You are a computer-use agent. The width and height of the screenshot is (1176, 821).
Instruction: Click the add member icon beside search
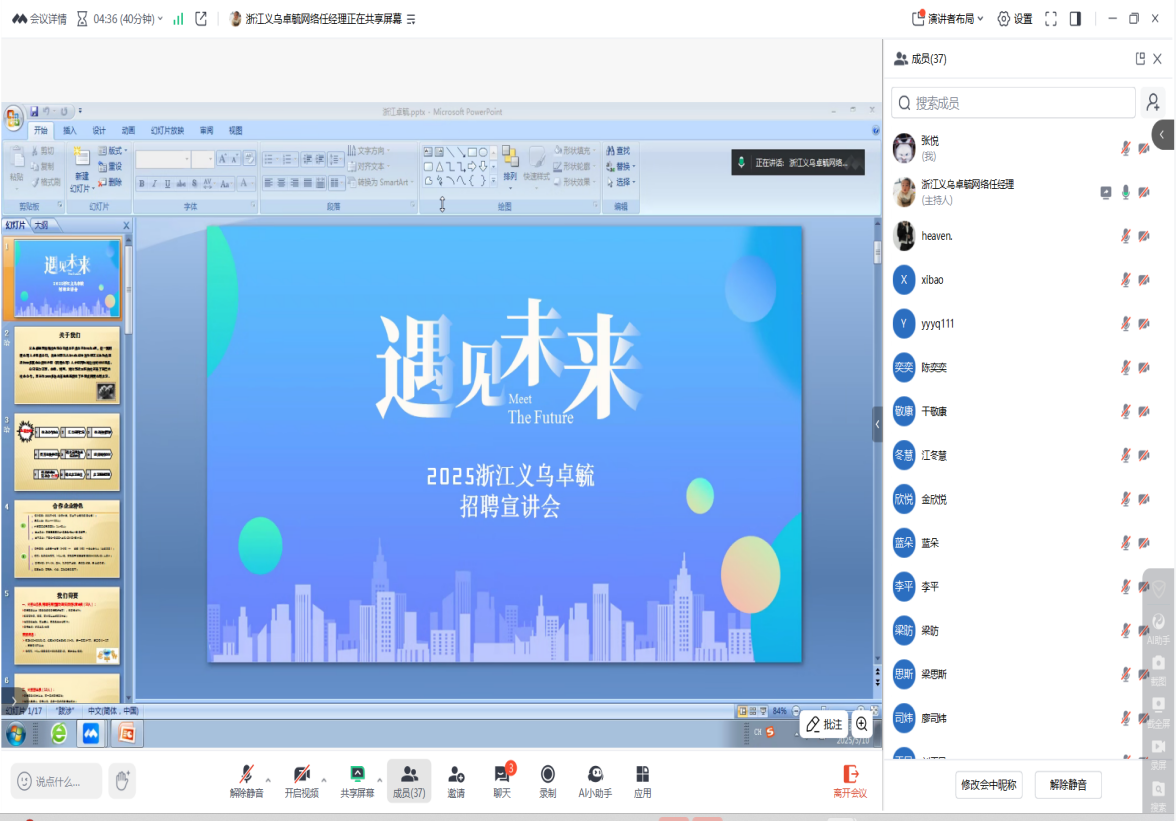point(1153,102)
